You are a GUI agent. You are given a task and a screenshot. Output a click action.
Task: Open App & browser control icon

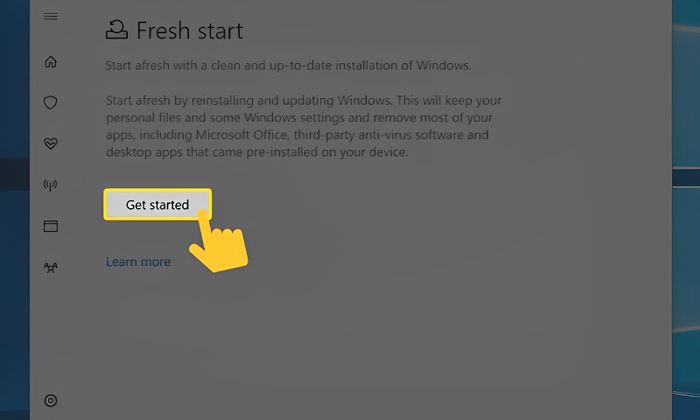tap(51, 226)
